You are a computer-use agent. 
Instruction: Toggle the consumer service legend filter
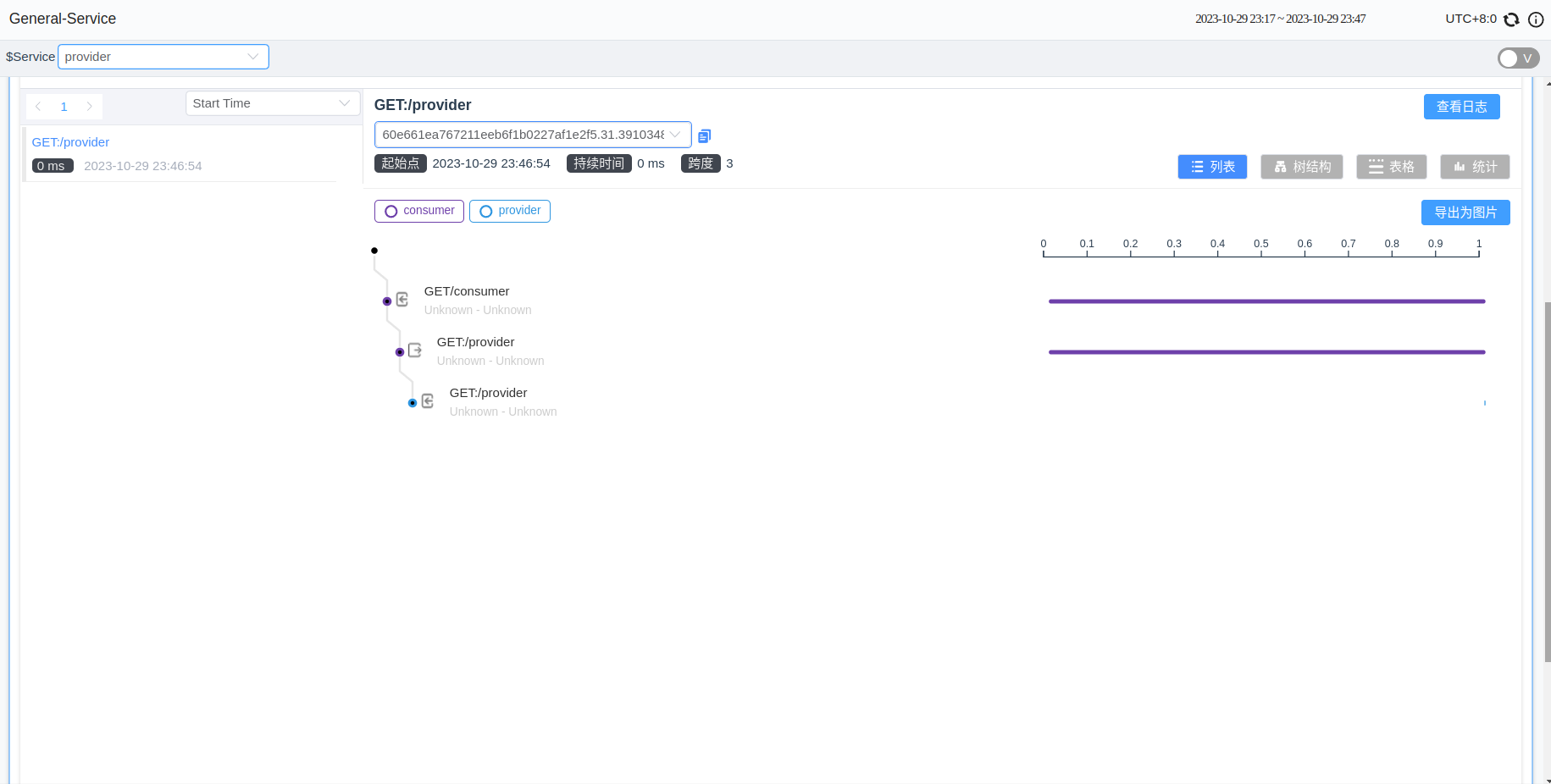click(x=419, y=211)
